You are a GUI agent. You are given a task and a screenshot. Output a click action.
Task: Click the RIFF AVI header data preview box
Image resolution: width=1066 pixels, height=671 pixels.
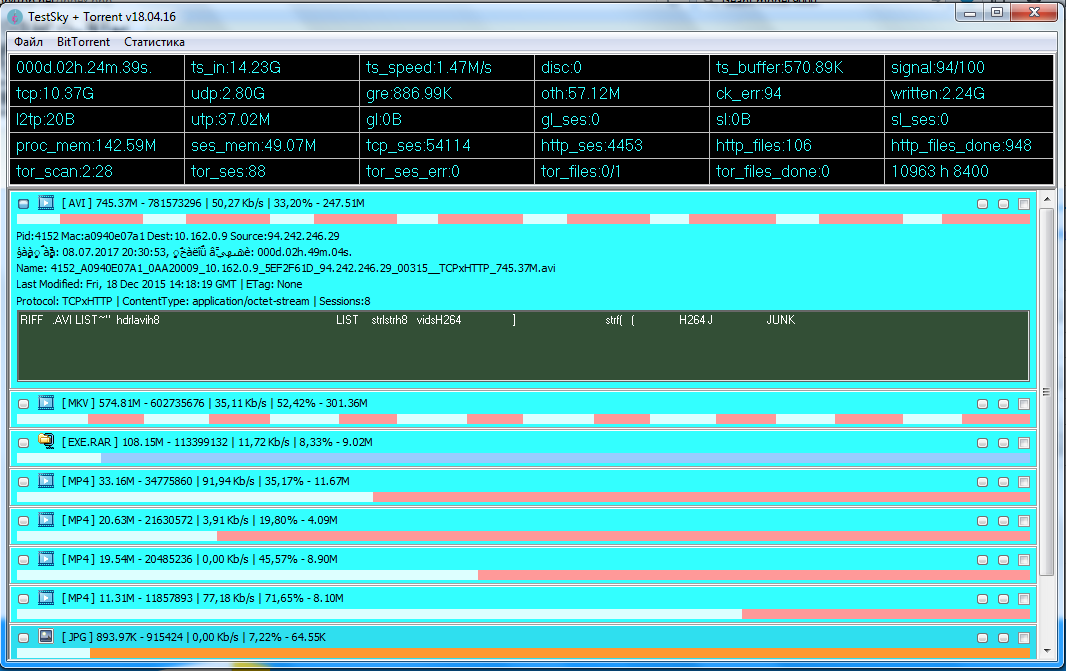(523, 345)
